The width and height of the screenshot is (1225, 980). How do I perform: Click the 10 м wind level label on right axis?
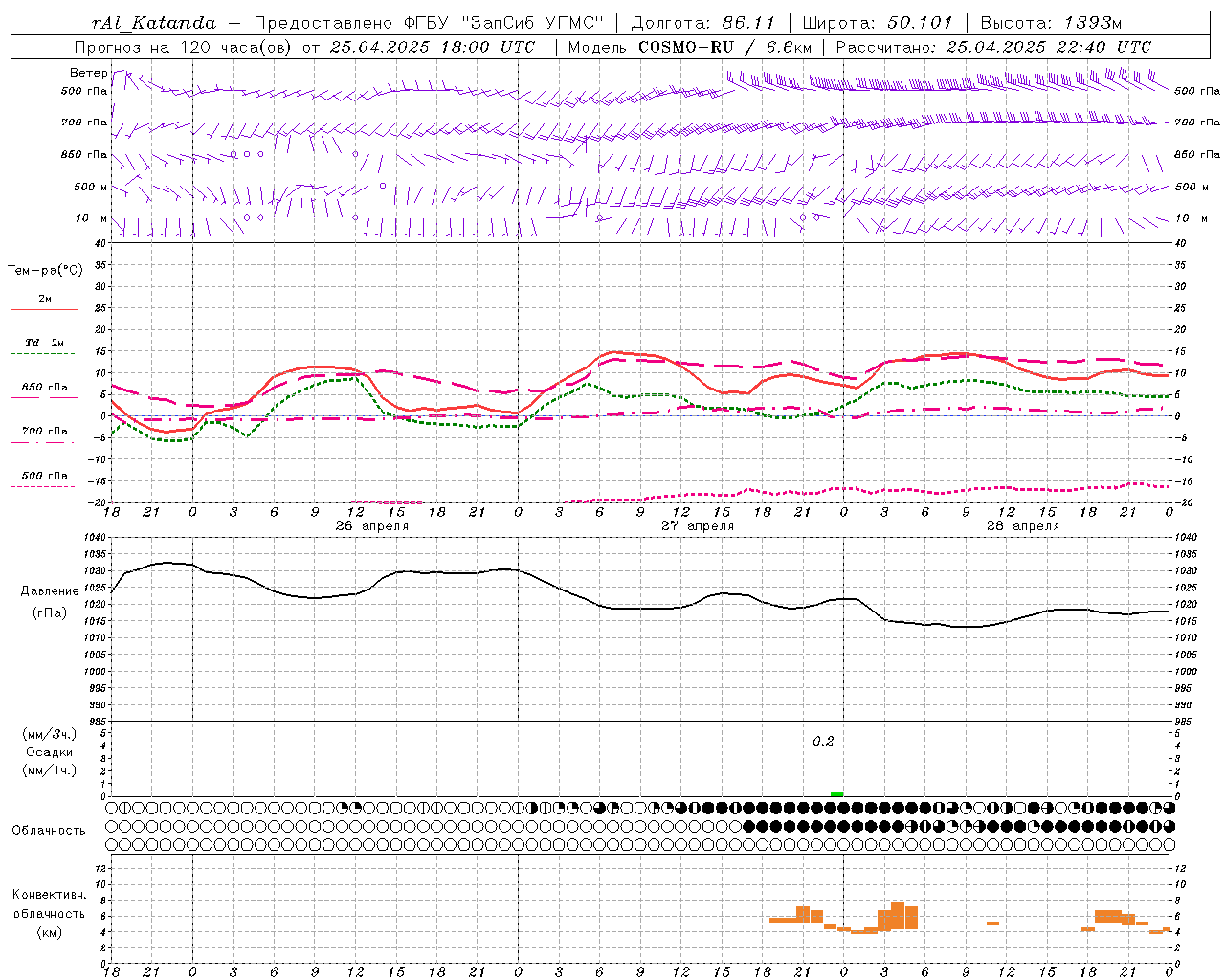(1192, 218)
